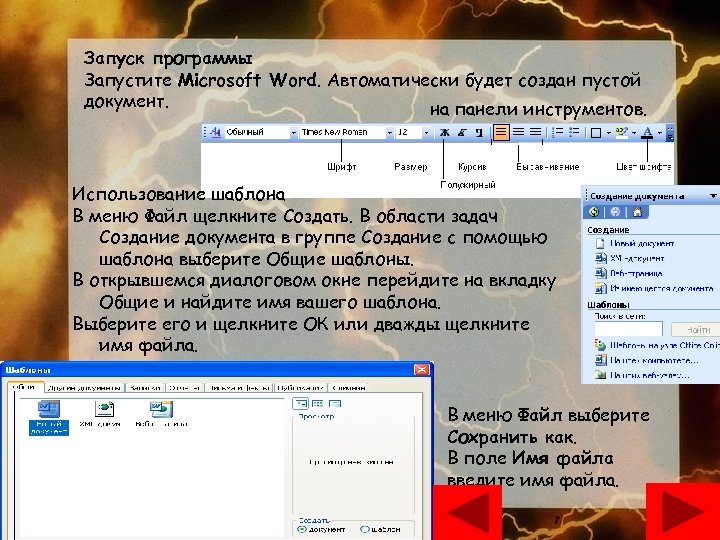Go to previous slide with red left arrow
The image size is (720, 540).
click(x=467, y=512)
